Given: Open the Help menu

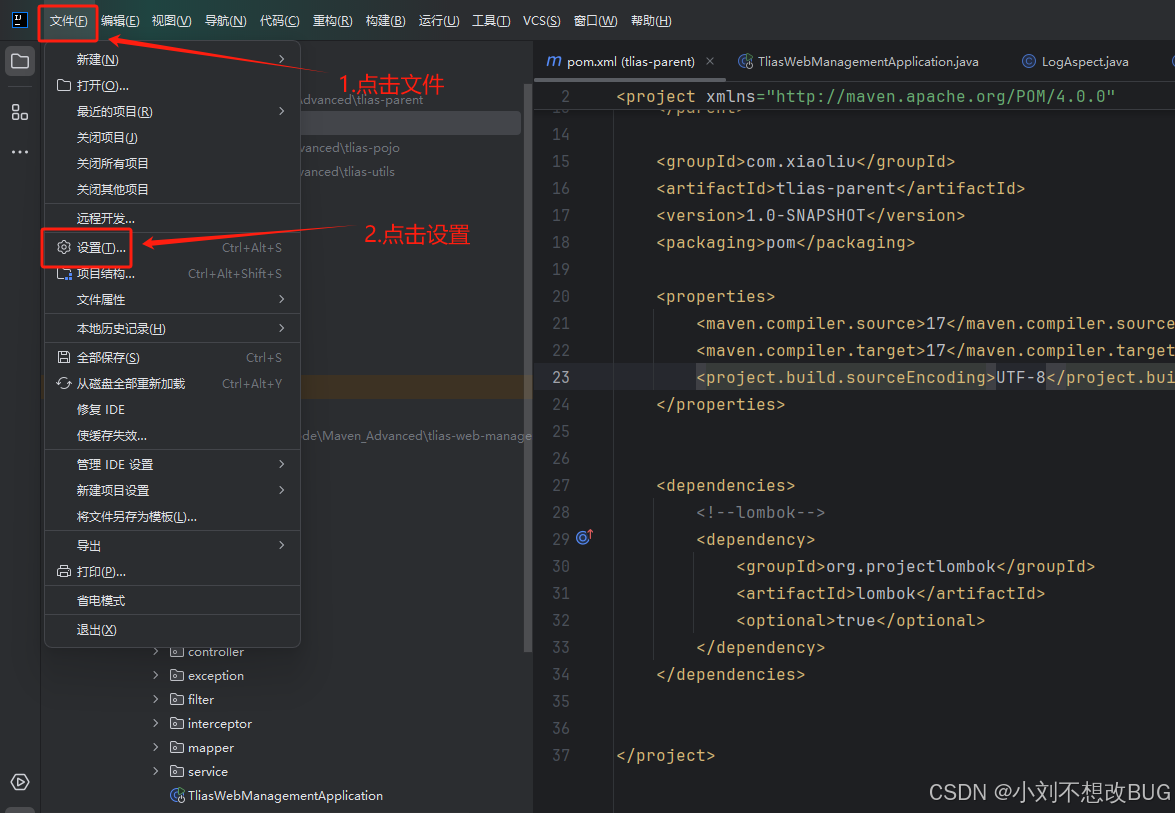Looking at the screenshot, I should coord(651,21).
